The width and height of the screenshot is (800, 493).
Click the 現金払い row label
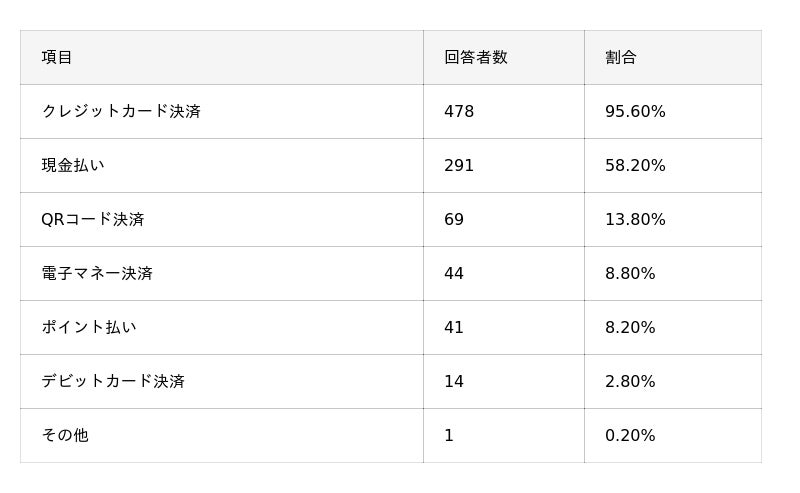click(x=73, y=165)
